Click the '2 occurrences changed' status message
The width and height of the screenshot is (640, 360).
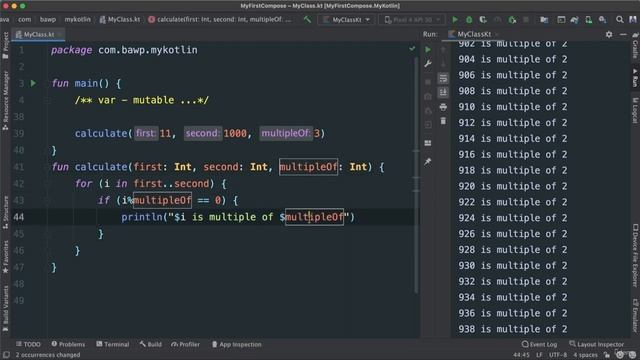tap(48, 355)
